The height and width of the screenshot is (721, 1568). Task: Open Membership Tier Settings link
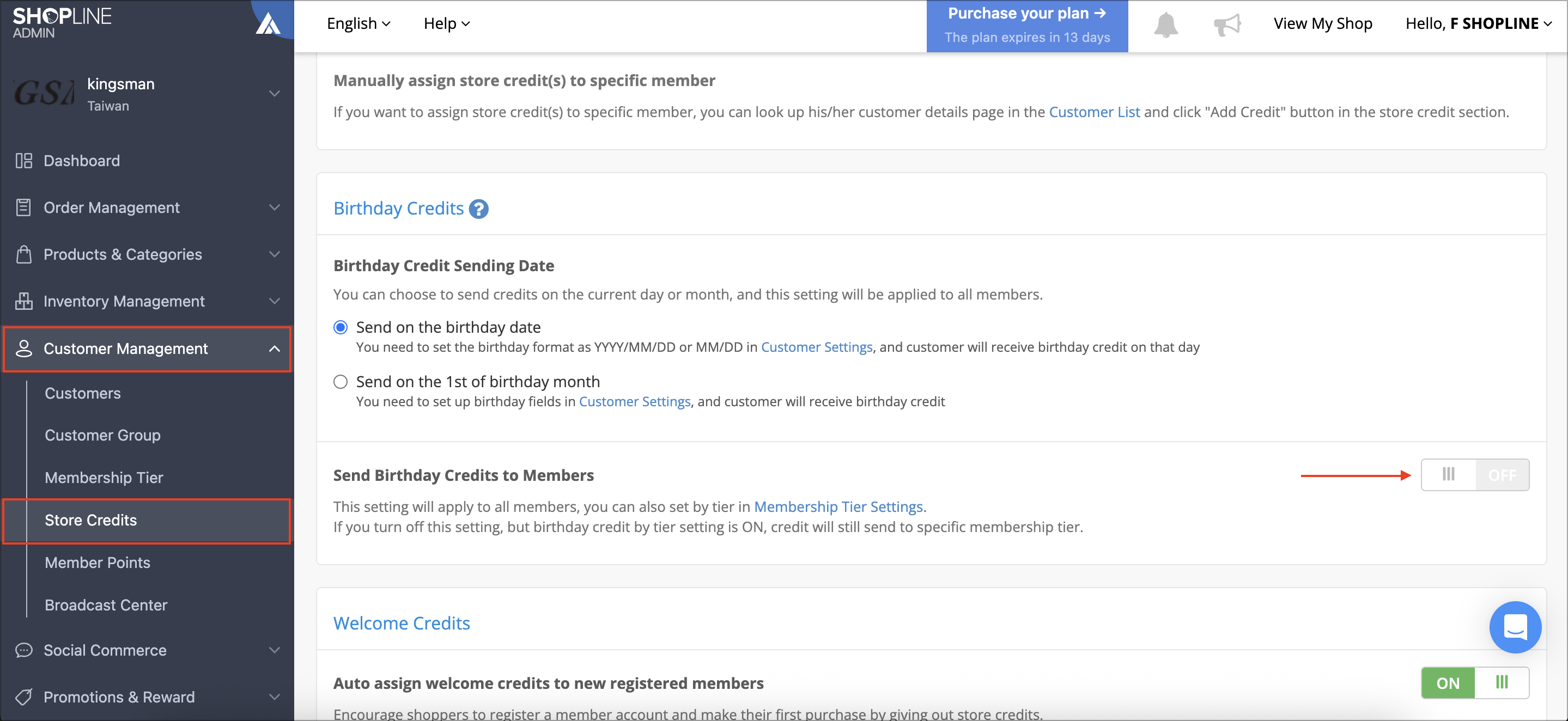839,507
